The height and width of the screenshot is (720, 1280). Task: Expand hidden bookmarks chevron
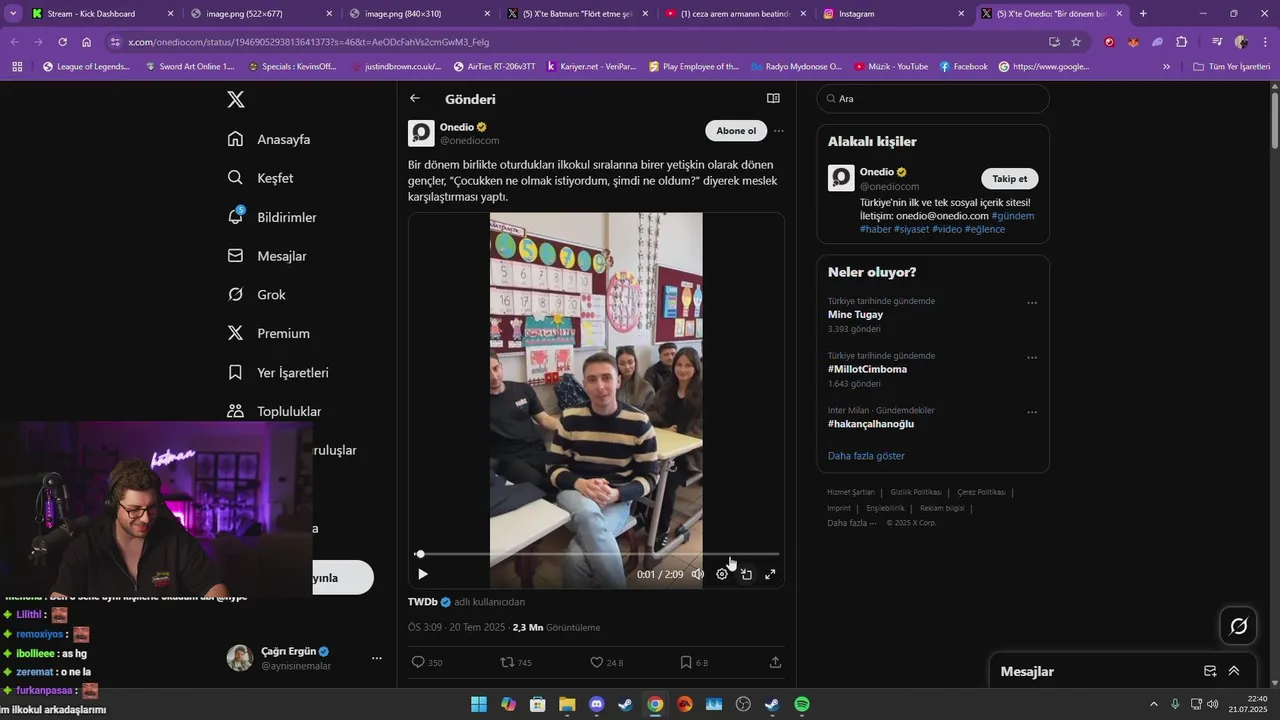pyautogui.click(x=1166, y=67)
